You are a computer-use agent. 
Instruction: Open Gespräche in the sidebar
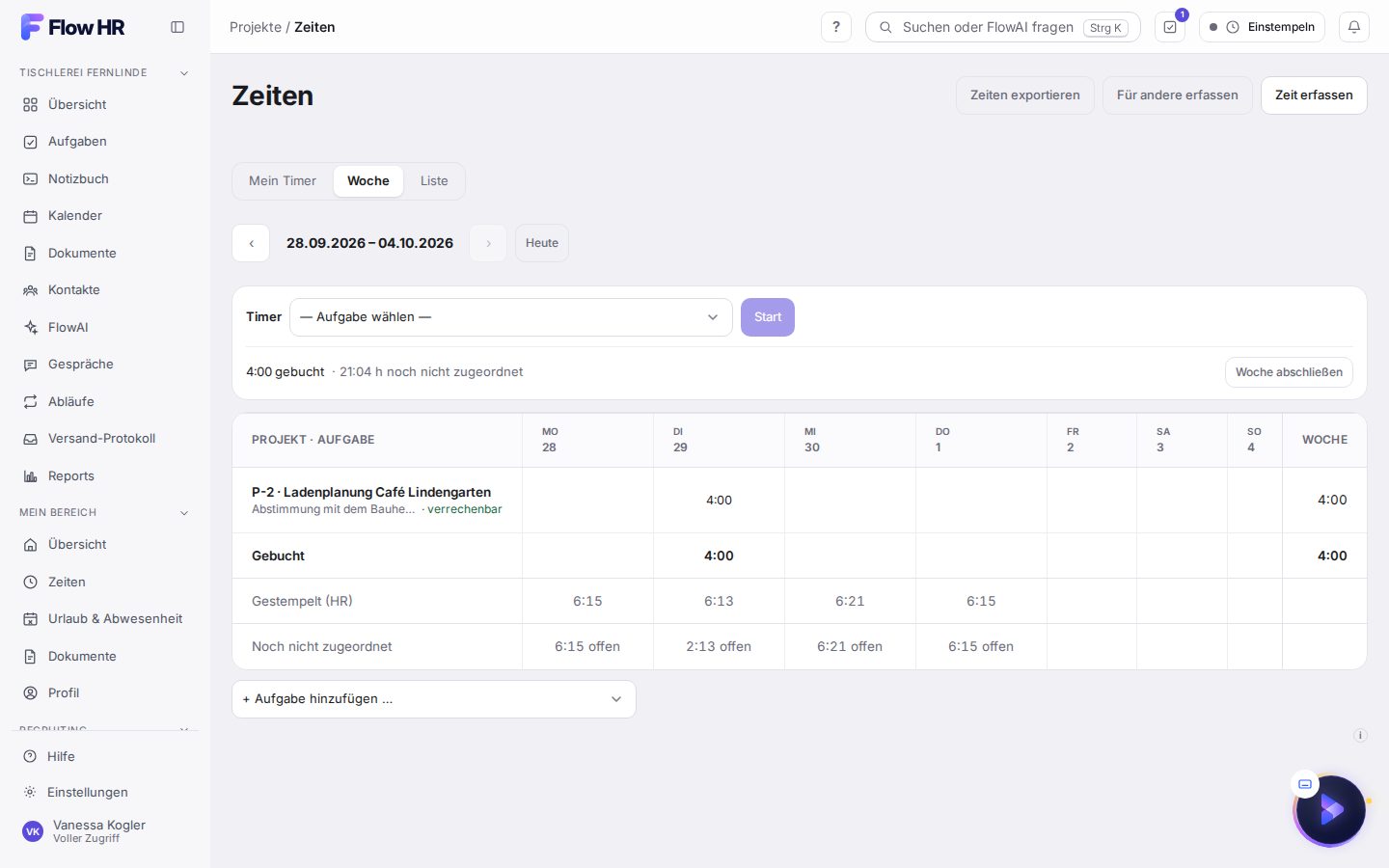pyautogui.click(x=104, y=365)
